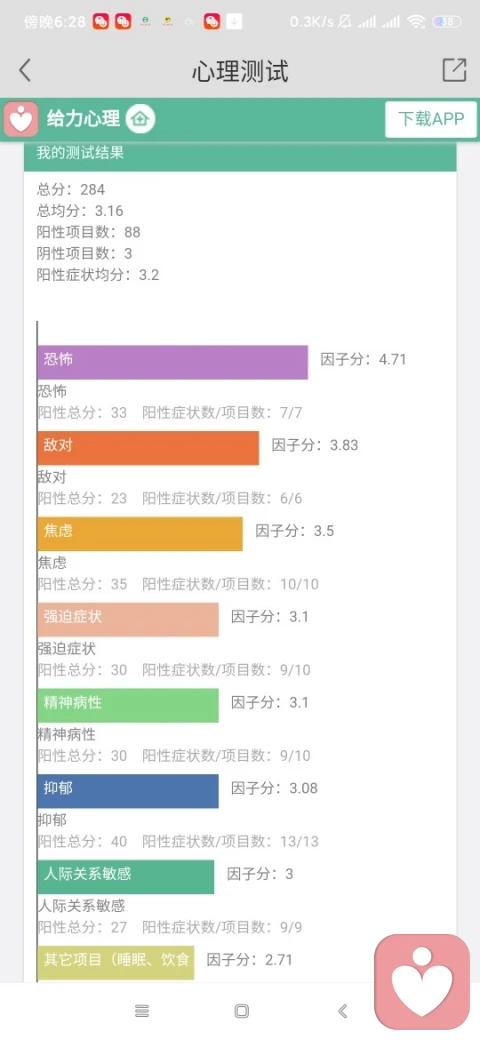This screenshot has width=480, height=1040.
Task: Go to home via house icon
Action: tap(141, 119)
